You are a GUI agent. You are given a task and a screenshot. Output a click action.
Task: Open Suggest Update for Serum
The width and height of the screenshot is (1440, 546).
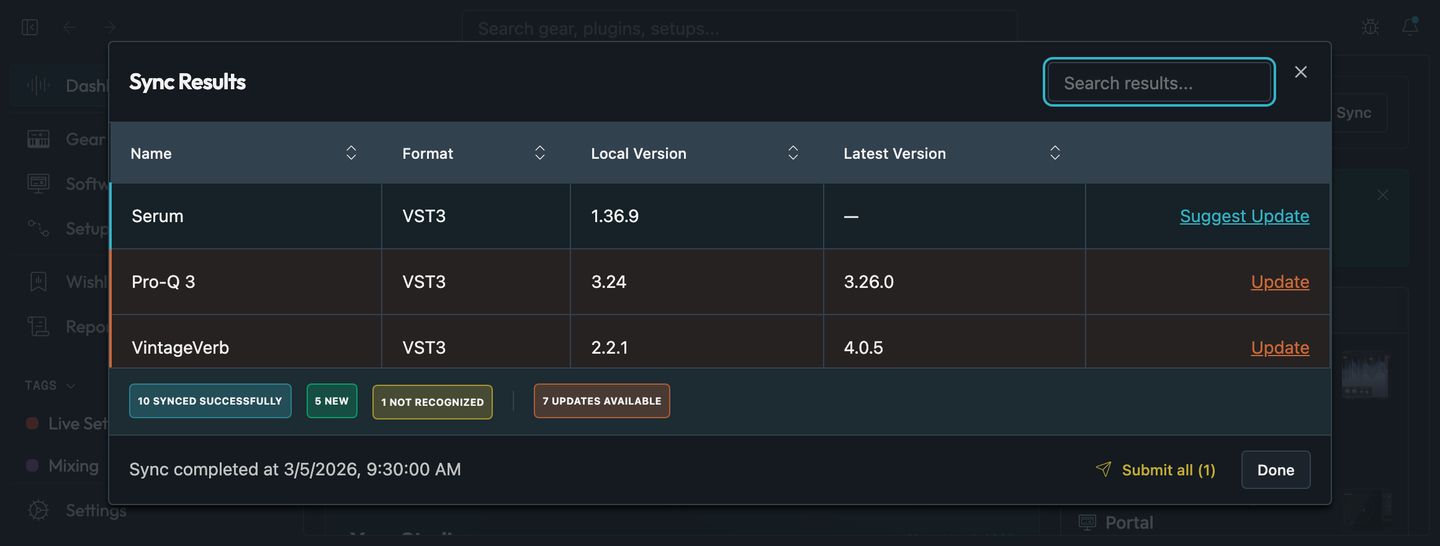1244,216
